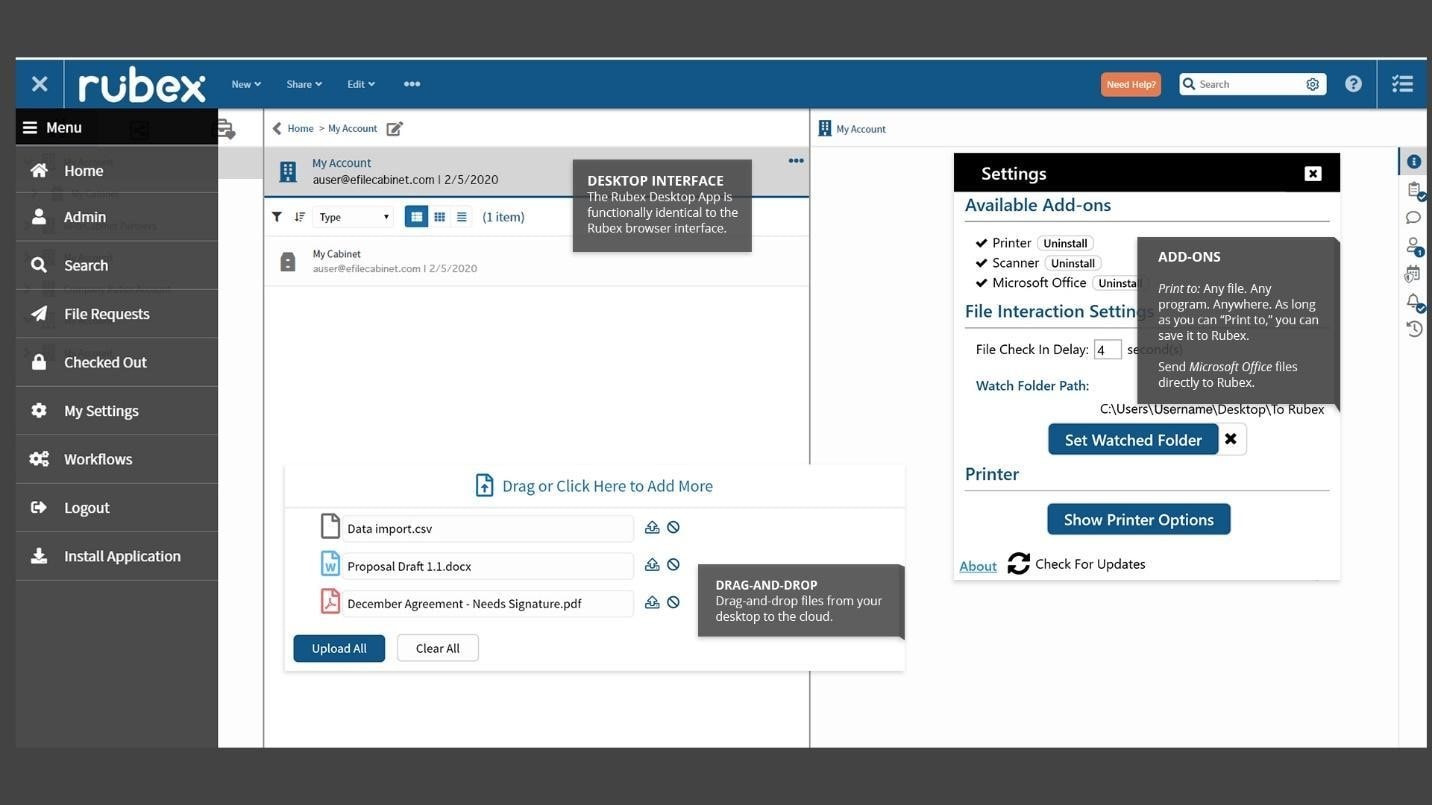Select Home in the side menu

[117, 170]
